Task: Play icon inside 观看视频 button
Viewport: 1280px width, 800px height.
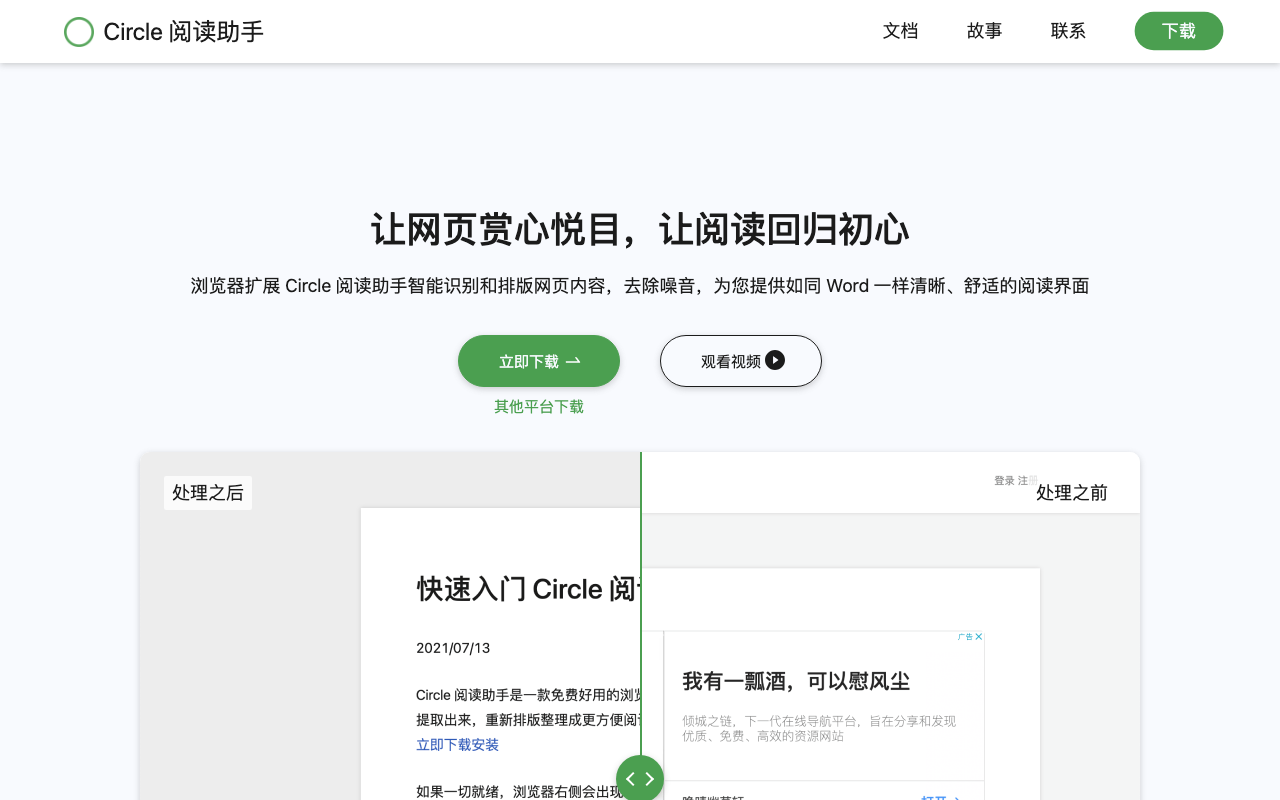Action: pyautogui.click(x=775, y=360)
